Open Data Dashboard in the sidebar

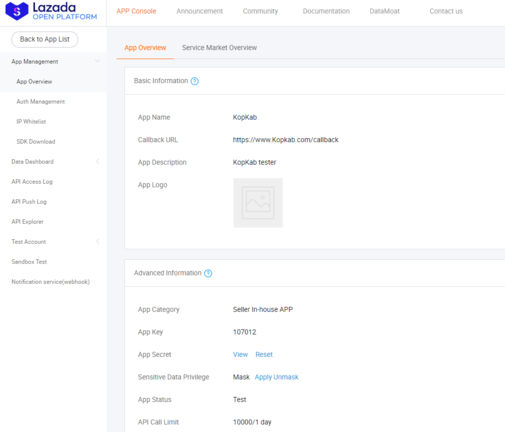point(32,162)
